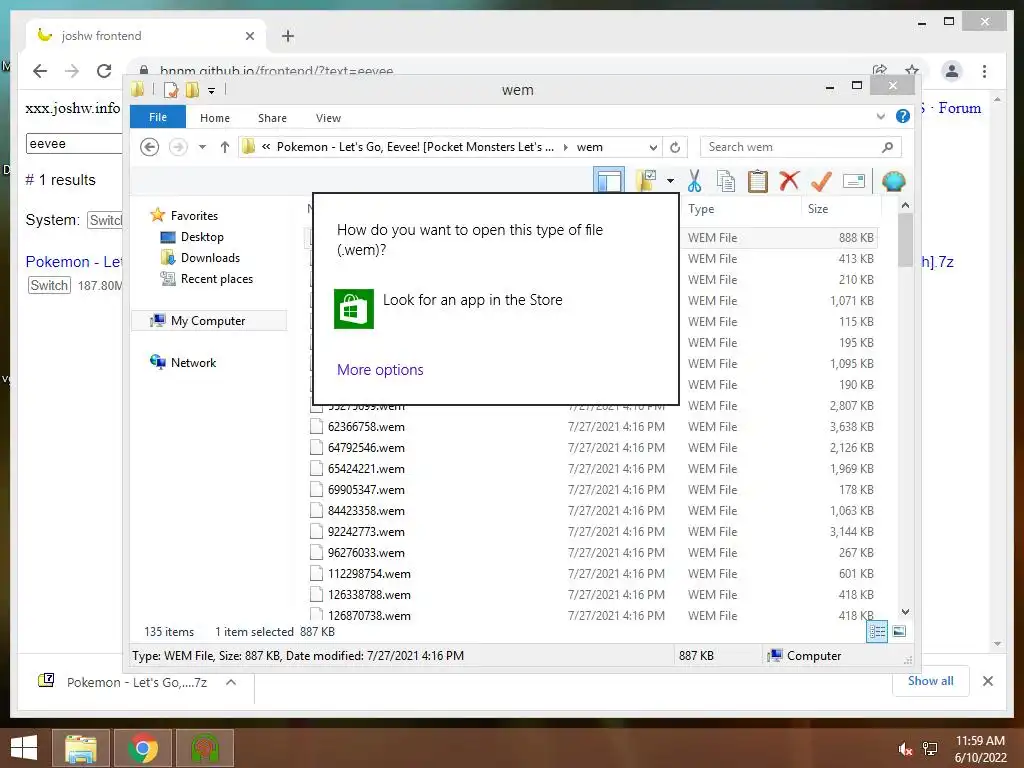Viewport: 1024px width, 768px height.
Task: Open the Quick Access Toolbar customize dropdown
Action: pyautogui.click(x=211, y=91)
